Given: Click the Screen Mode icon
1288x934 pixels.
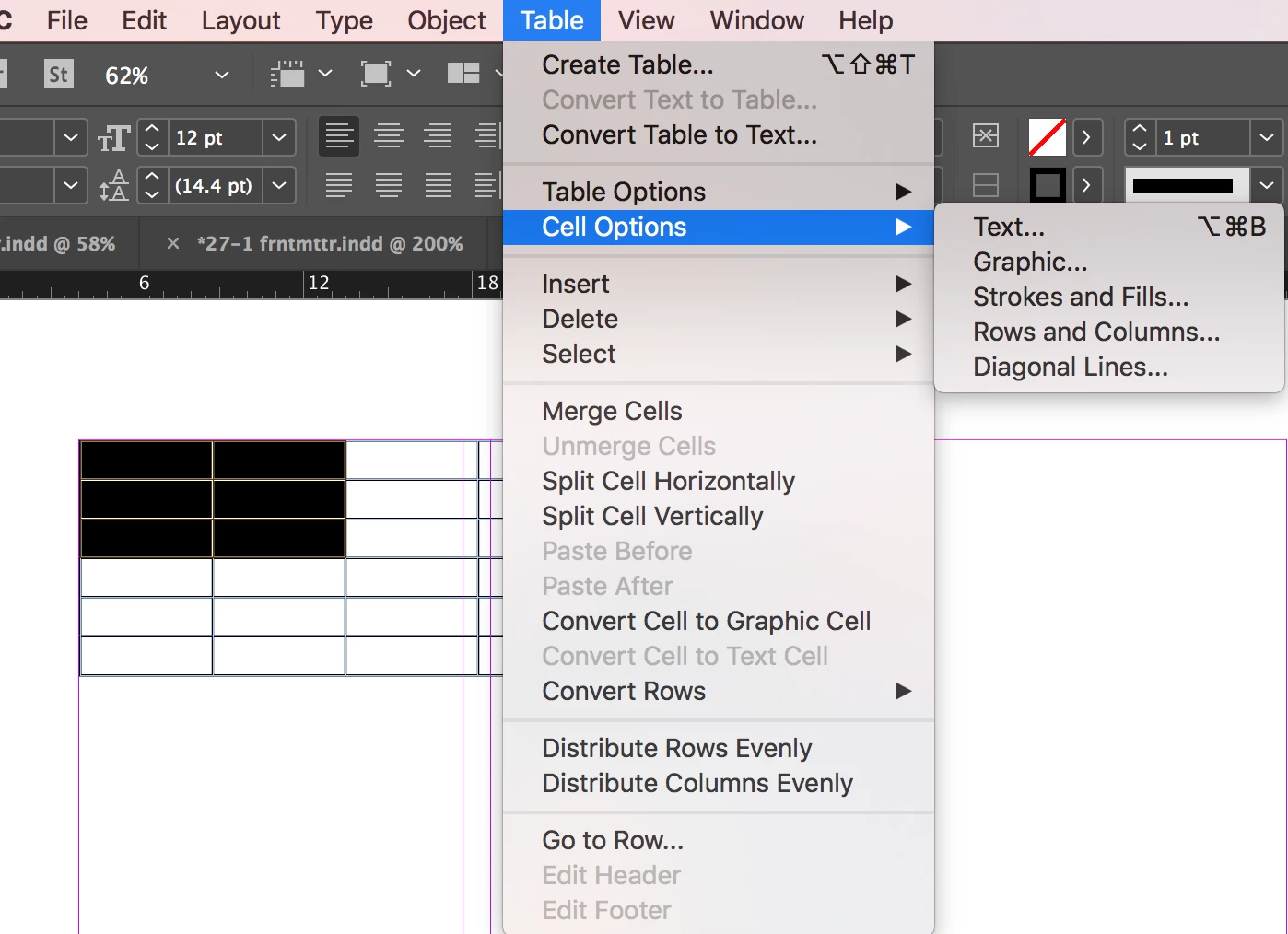Looking at the screenshot, I should (x=376, y=74).
